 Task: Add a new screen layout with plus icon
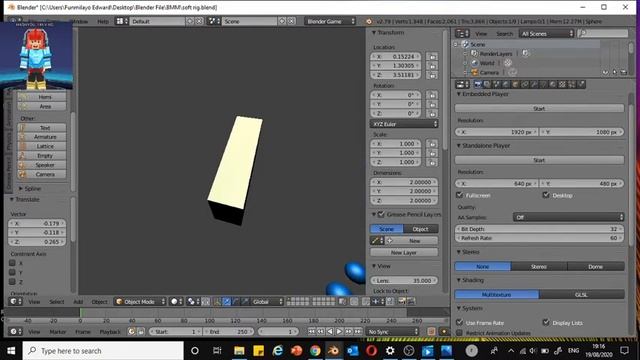[x=190, y=21]
